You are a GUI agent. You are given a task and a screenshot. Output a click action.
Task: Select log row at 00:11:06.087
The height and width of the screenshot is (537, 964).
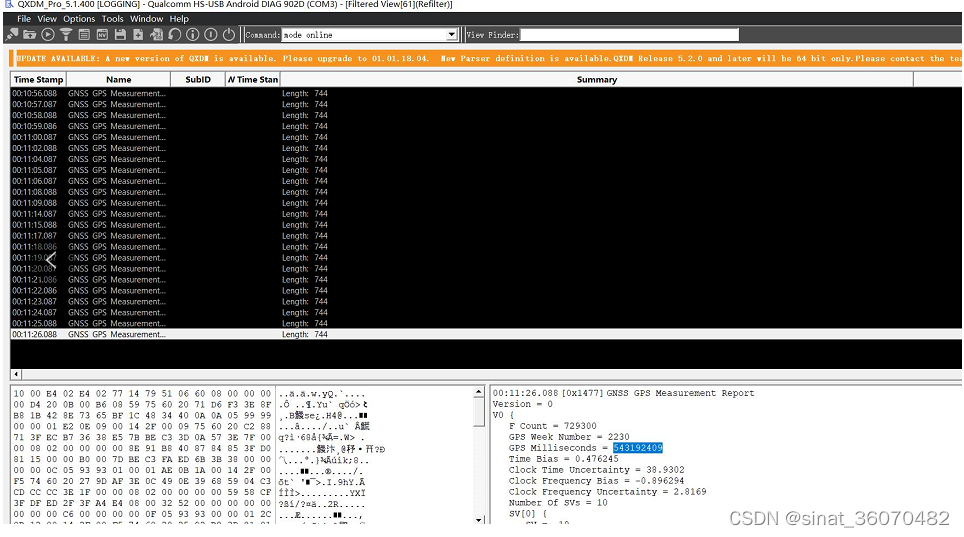(x=486, y=181)
